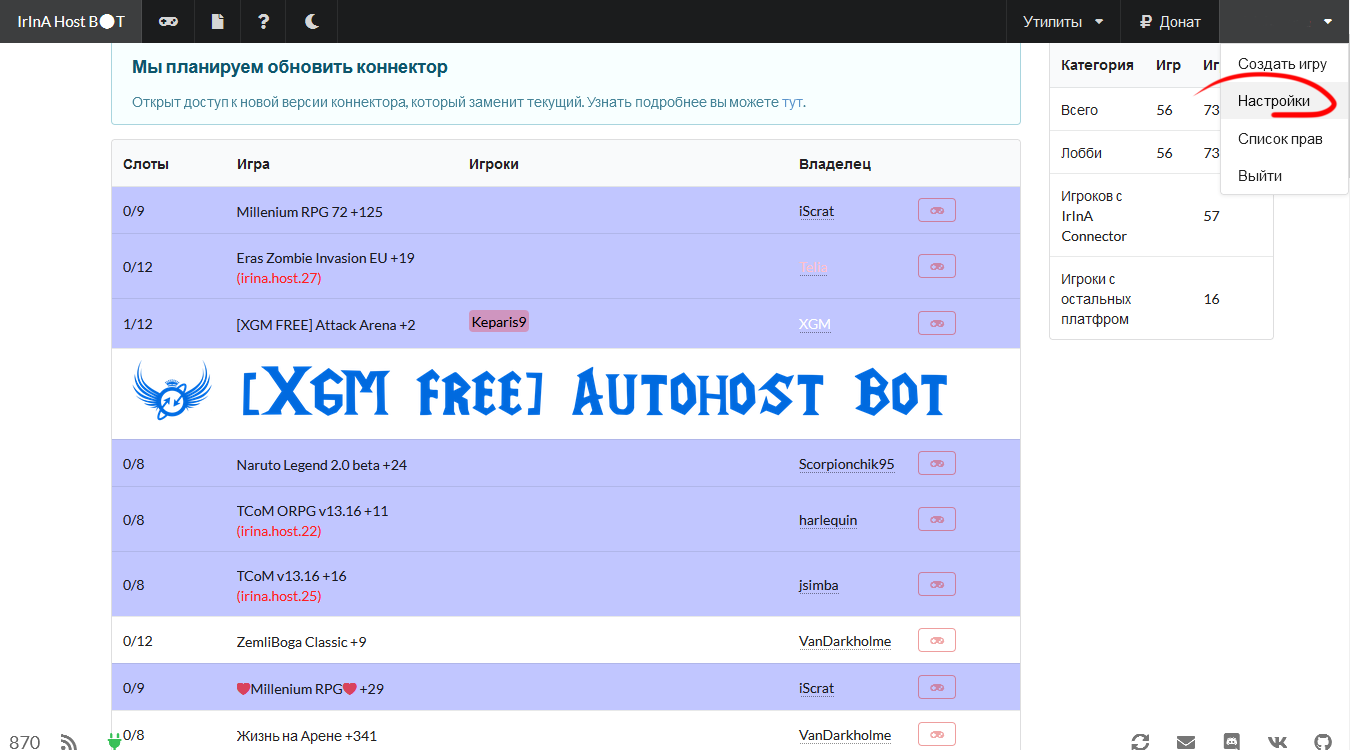The width and height of the screenshot is (1350, 750).
Task: Follow the "тут" link in the connector notice
Action: pos(792,102)
